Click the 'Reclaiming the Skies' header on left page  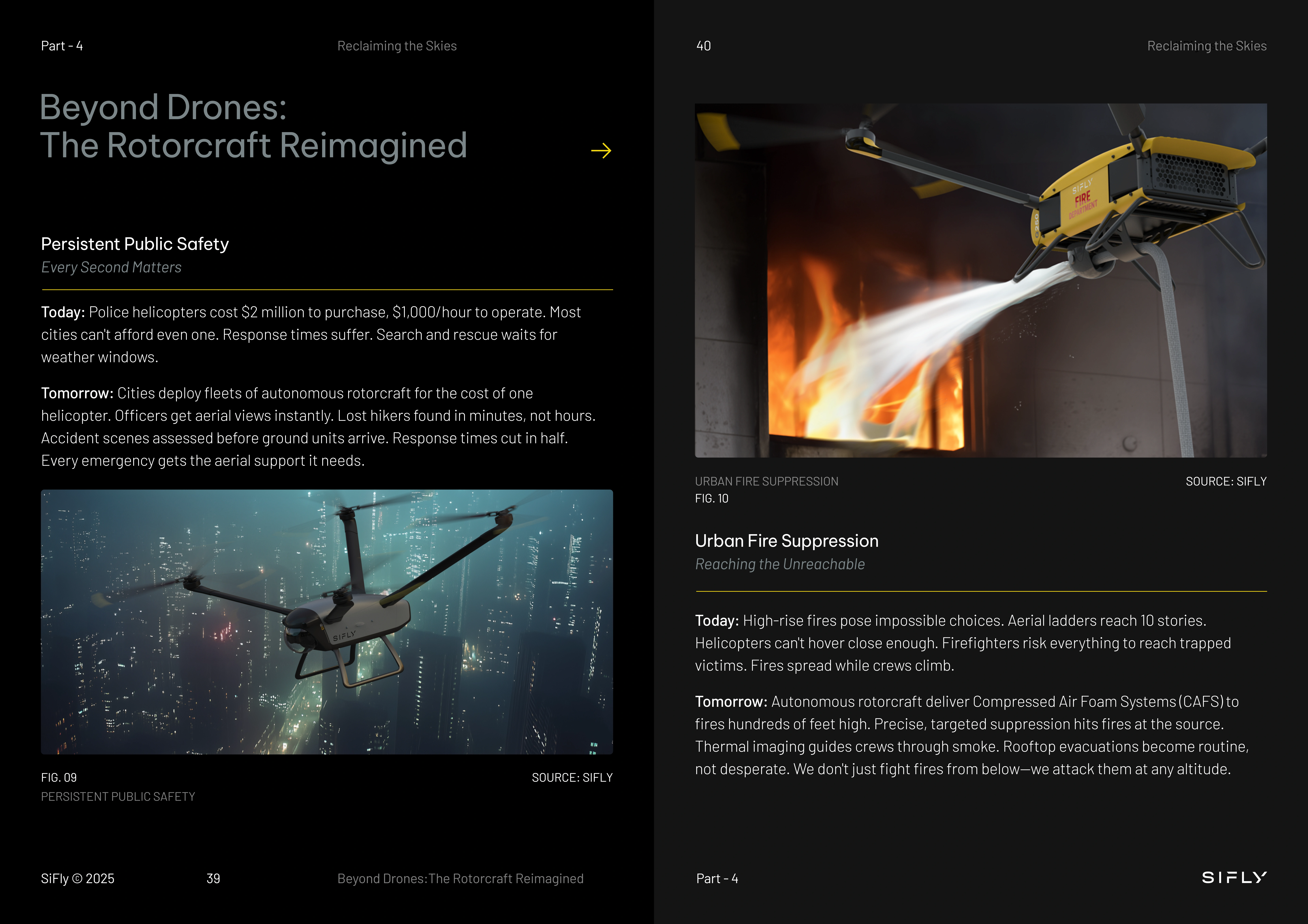coord(397,46)
